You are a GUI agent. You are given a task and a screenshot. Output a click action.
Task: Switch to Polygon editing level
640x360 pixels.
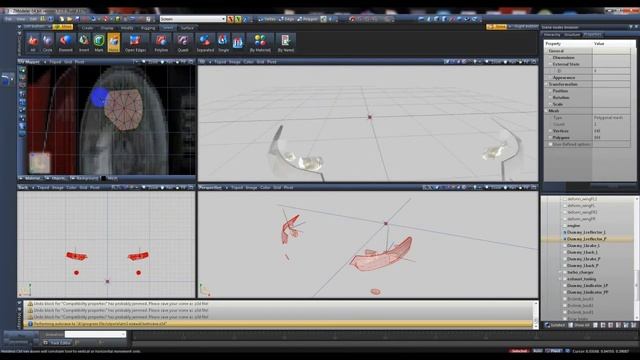(307, 19)
